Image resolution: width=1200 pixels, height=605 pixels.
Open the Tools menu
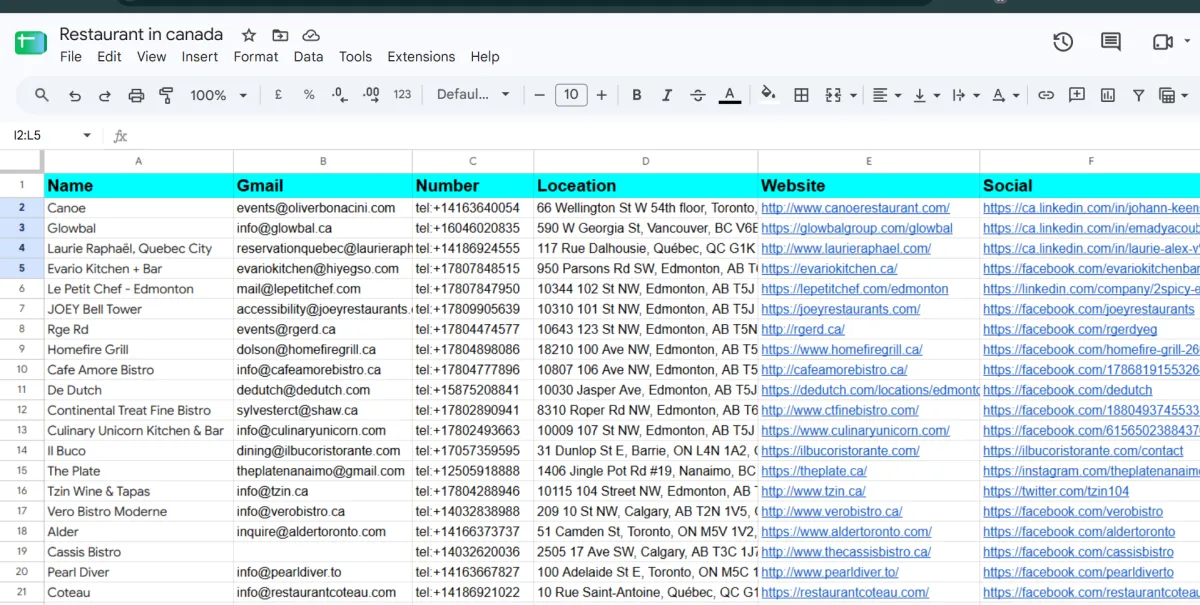355,57
